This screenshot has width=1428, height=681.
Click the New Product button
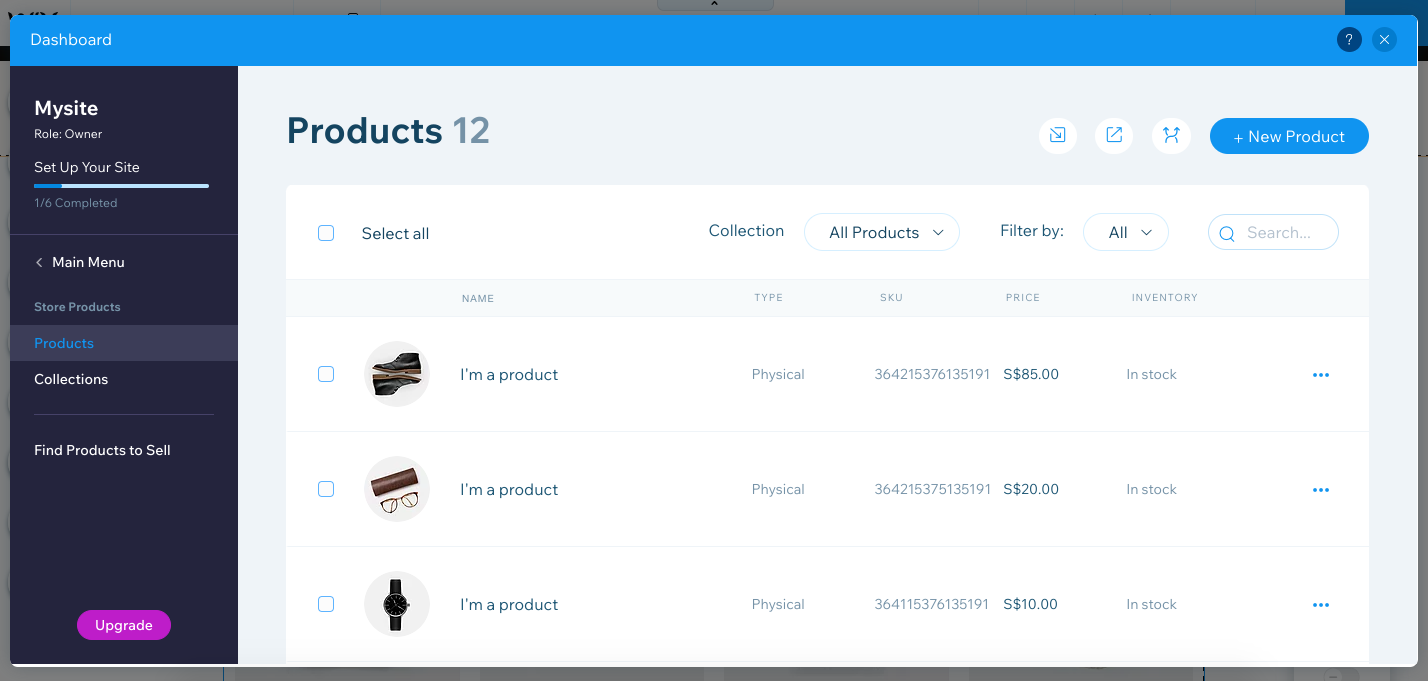(x=1289, y=136)
